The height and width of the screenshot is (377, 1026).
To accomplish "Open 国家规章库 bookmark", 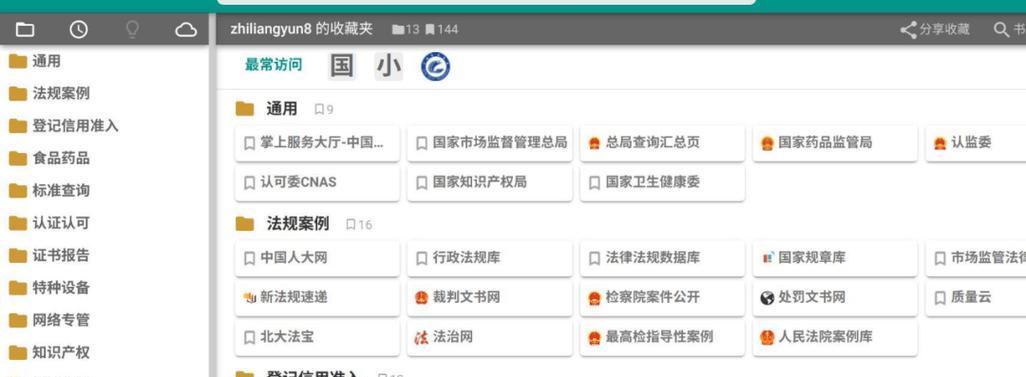I will 835,258.
